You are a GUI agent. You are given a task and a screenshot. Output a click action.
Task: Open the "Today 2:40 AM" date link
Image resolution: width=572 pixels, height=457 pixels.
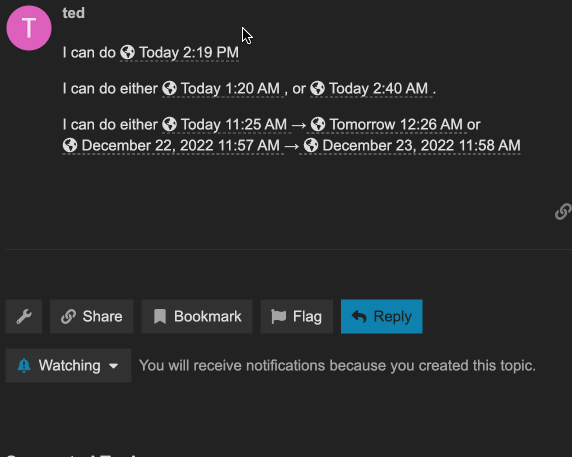click(371, 89)
